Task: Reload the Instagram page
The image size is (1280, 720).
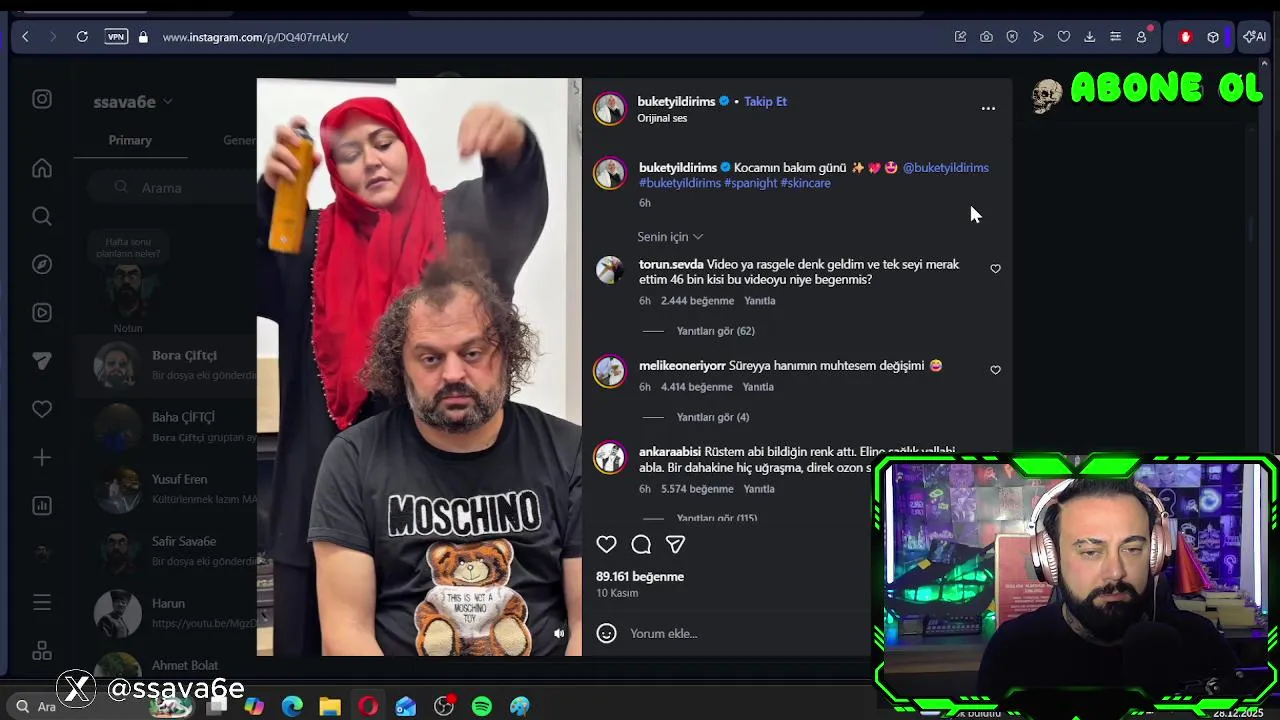Action: click(x=82, y=37)
